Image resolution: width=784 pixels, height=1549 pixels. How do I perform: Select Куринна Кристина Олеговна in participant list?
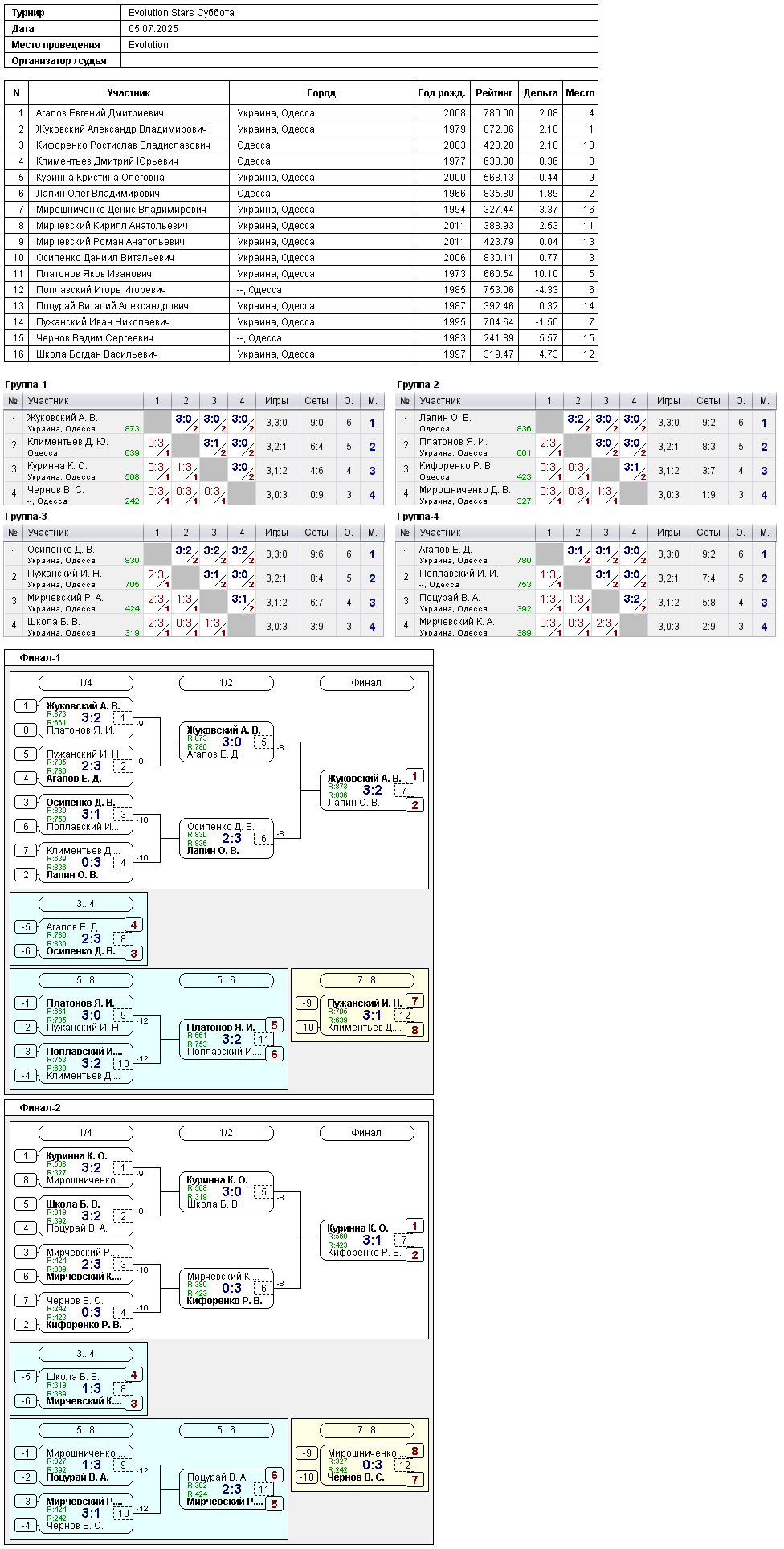coord(100,178)
